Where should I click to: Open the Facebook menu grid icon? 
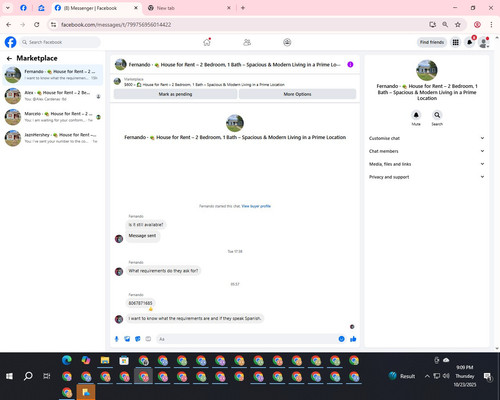[x=455, y=42]
